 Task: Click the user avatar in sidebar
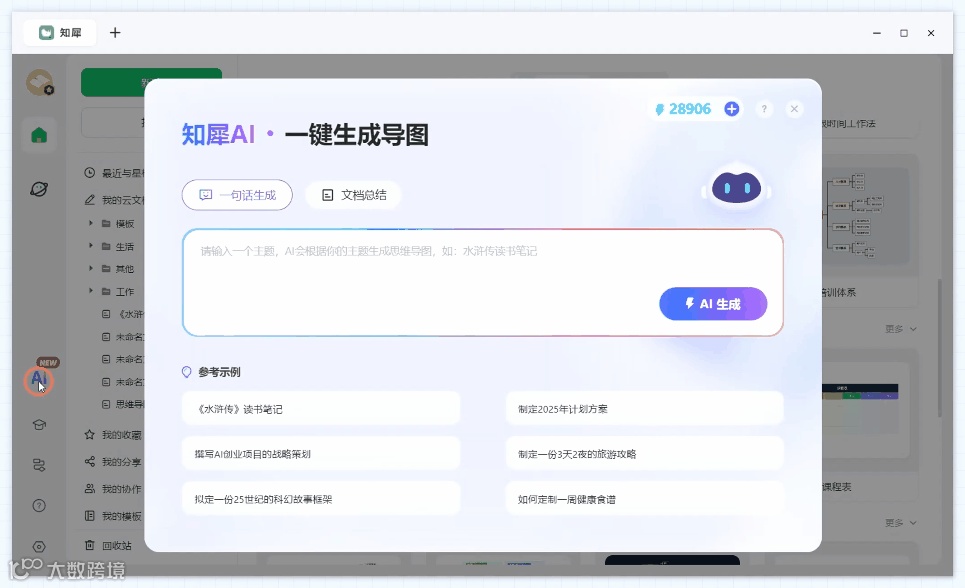39,83
